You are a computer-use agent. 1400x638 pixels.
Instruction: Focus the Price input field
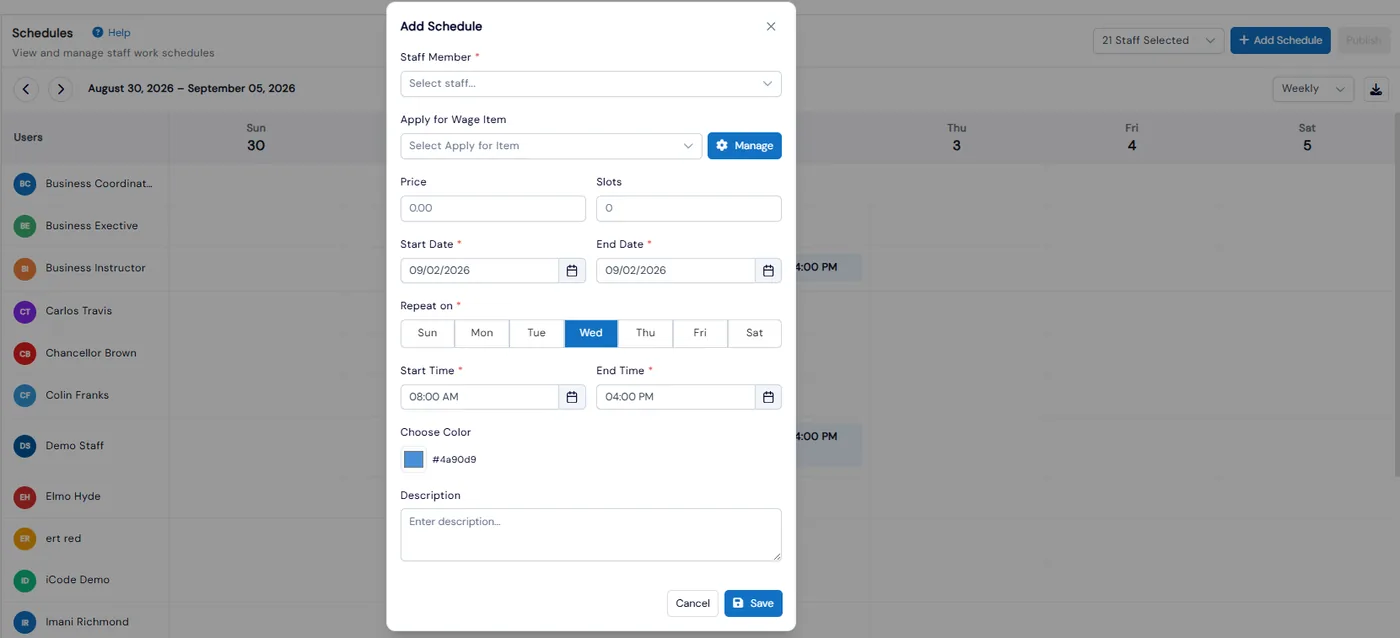(x=493, y=208)
